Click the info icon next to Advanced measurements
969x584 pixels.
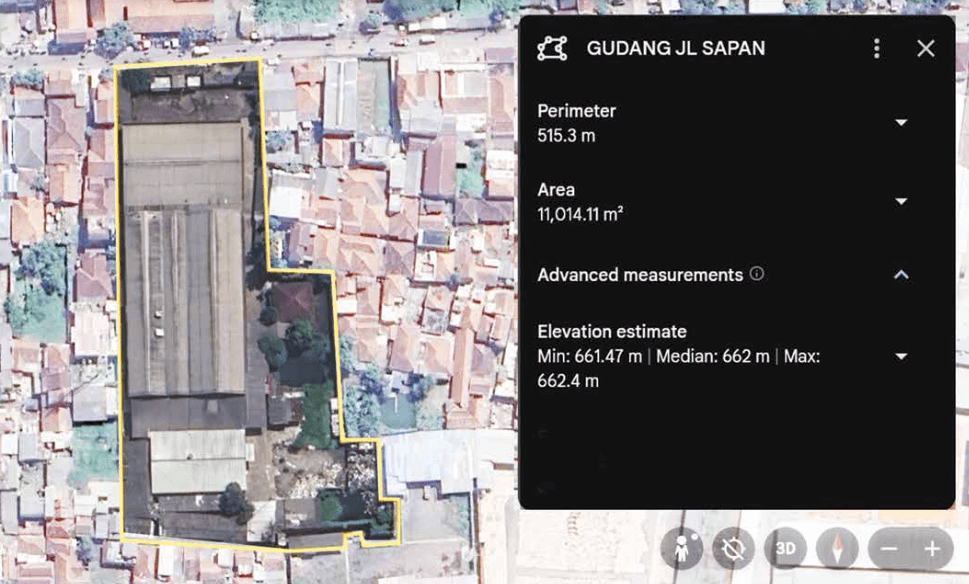pos(757,274)
